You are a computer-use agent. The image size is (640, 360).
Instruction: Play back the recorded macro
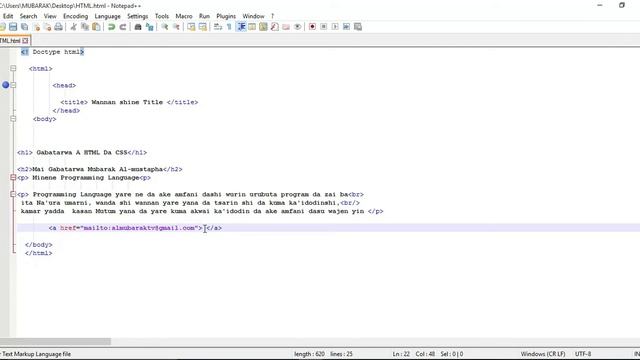click(335, 27)
